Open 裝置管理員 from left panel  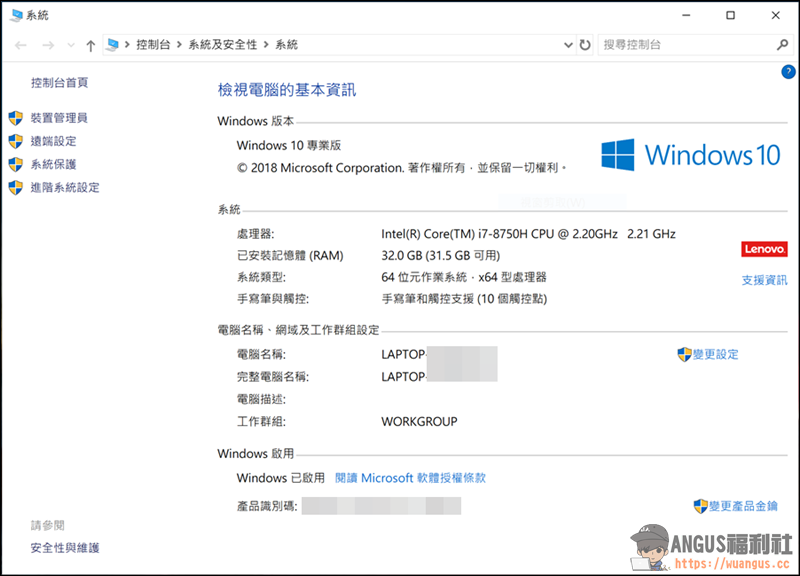(58, 118)
